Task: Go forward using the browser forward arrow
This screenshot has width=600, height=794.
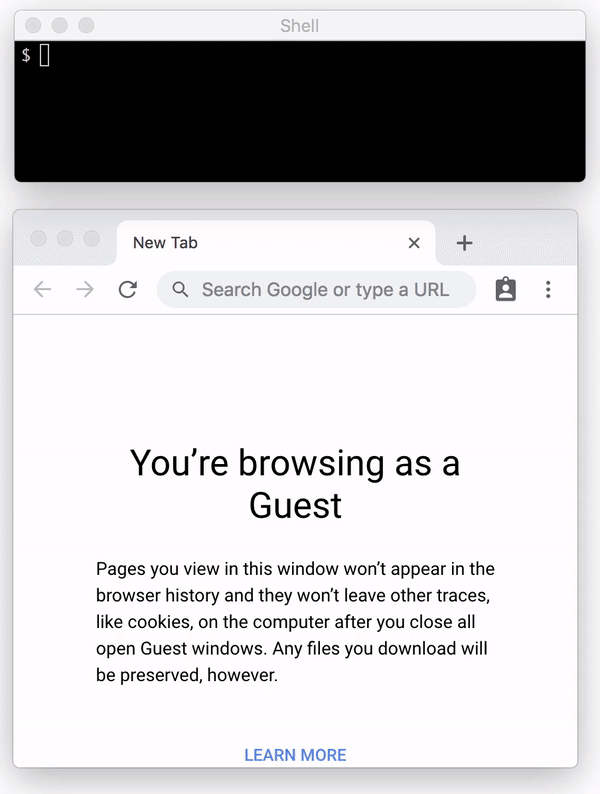Action: (x=85, y=290)
